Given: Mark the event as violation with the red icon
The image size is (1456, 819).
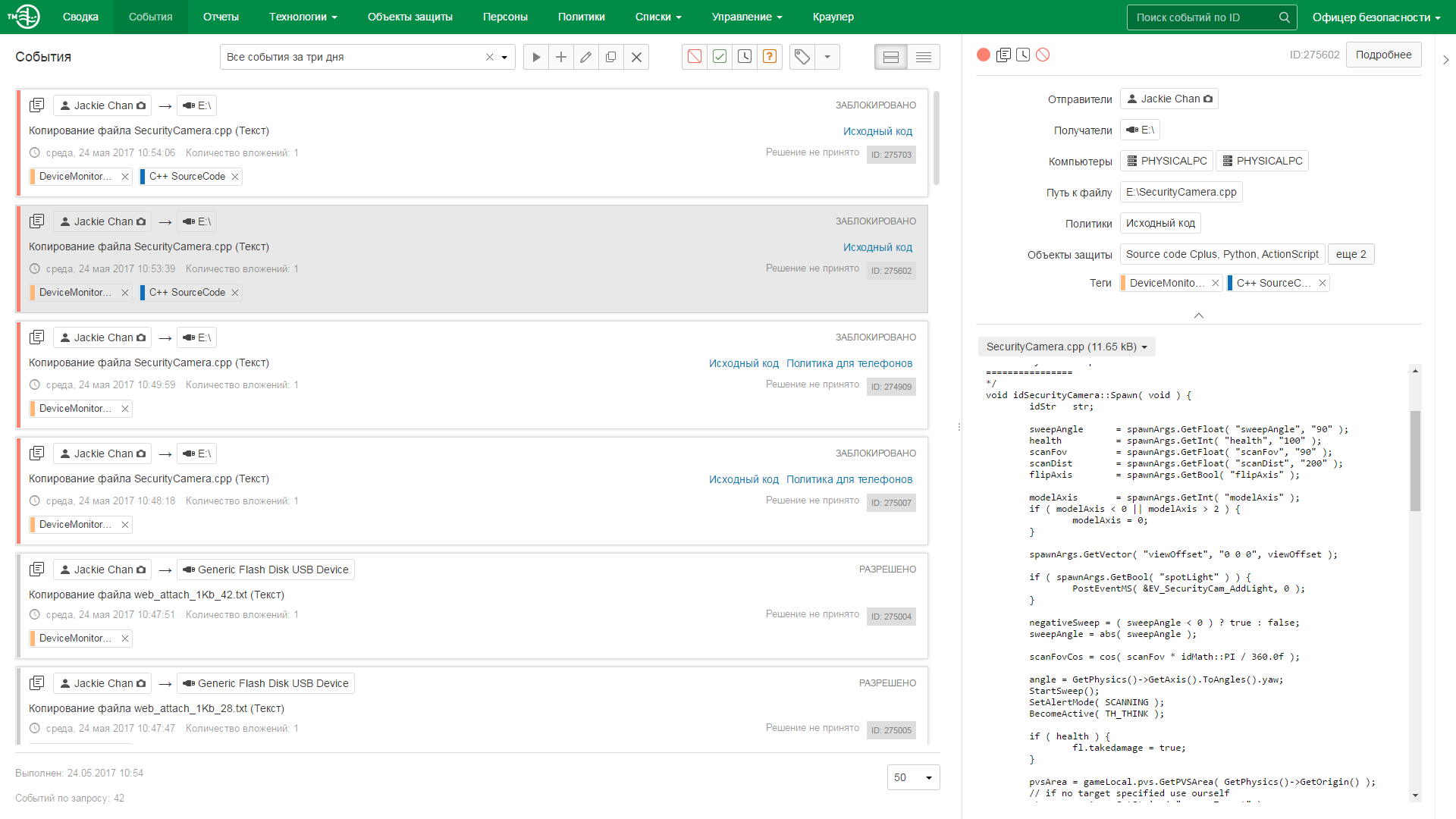Looking at the screenshot, I should 695,57.
